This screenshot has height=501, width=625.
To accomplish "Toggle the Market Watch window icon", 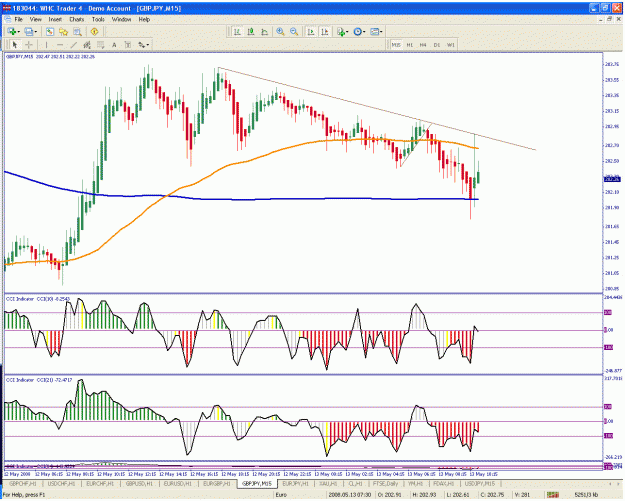I will 50,31.
